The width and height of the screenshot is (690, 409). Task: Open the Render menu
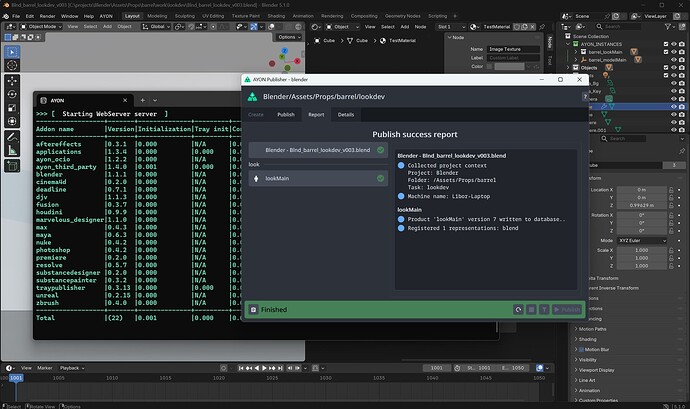tap(48, 16)
